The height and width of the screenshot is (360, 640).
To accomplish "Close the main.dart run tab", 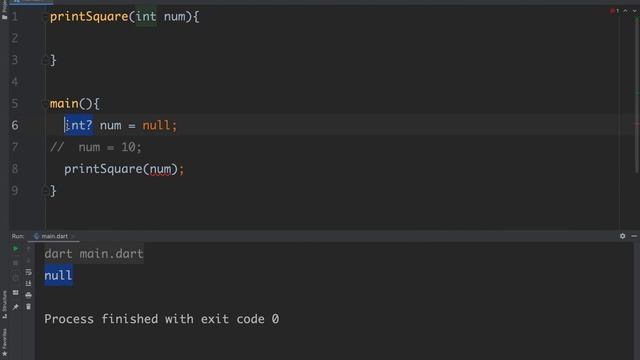I will [x=73, y=236].
